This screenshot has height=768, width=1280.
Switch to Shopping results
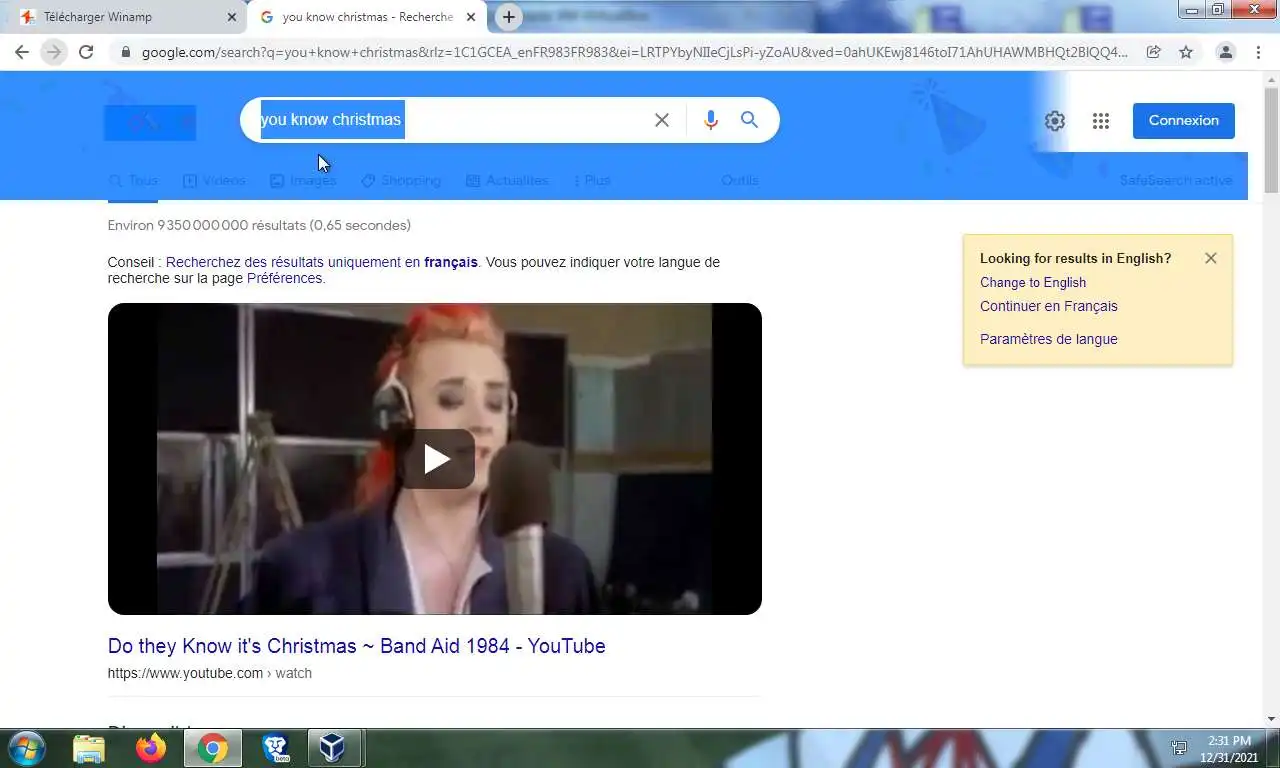click(401, 181)
